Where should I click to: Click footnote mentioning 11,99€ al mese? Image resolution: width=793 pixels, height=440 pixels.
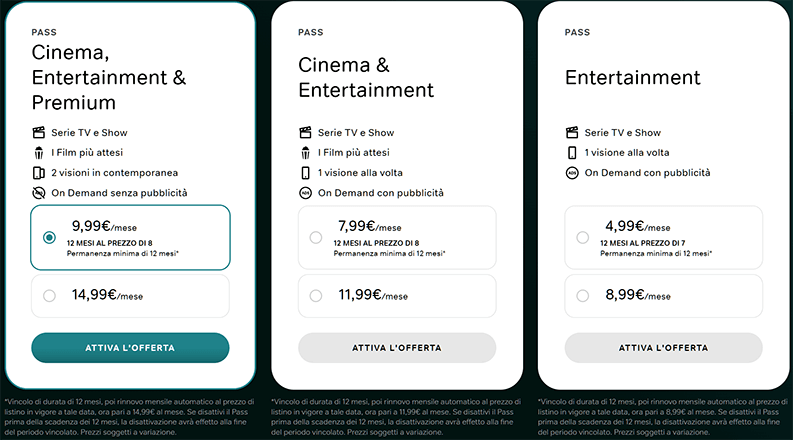pyautogui.click(x=396, y=417)
